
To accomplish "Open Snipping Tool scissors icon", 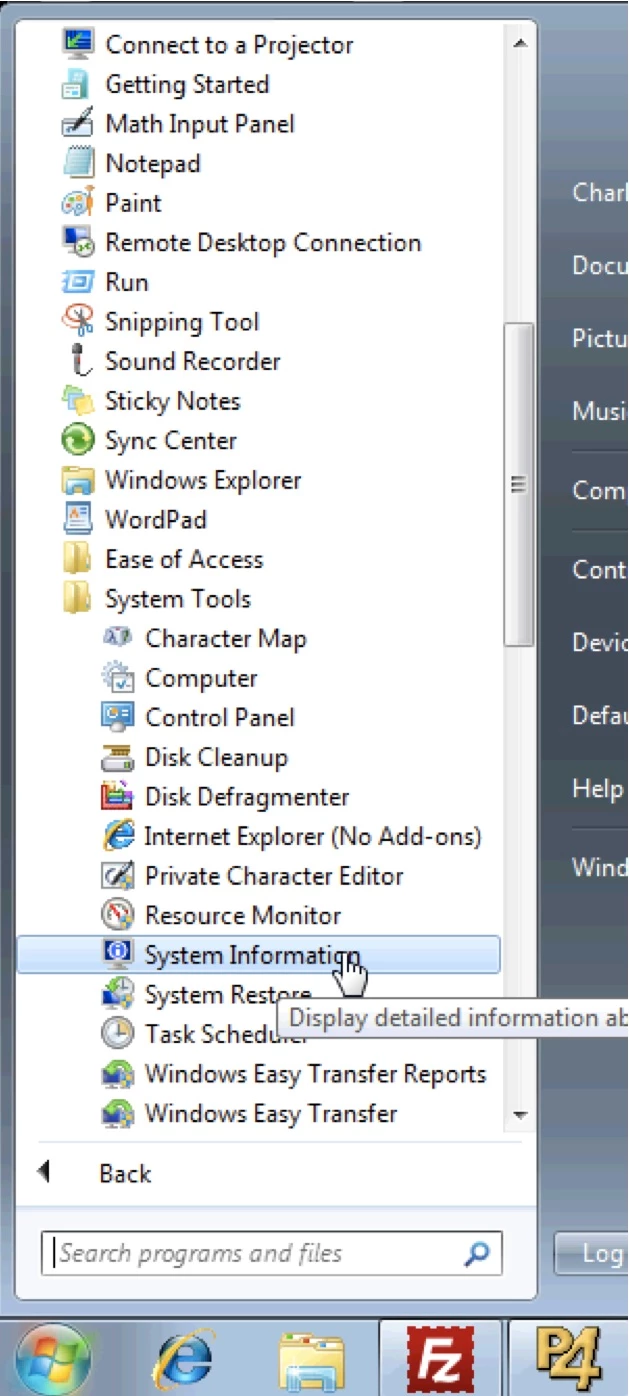I will 77,322.
